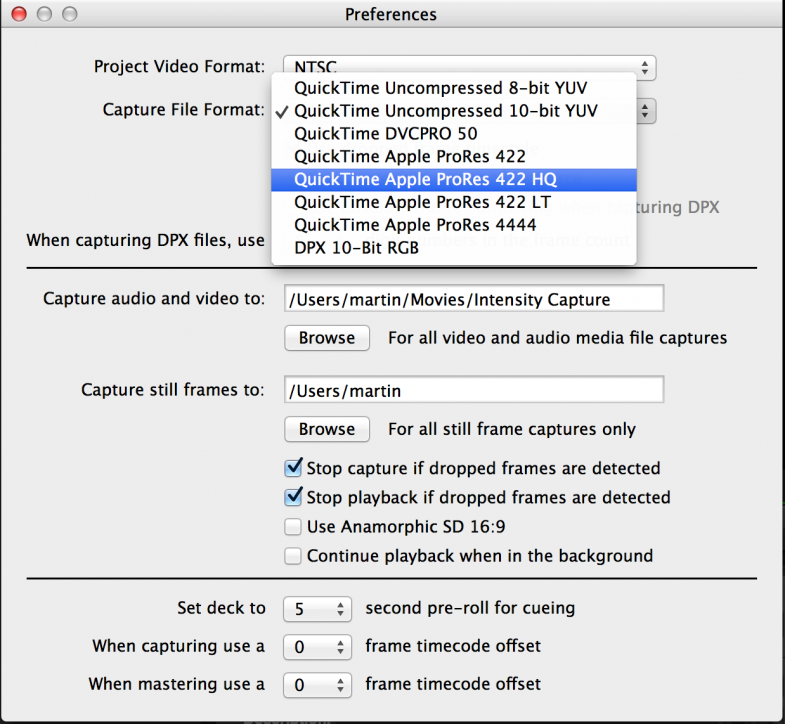Click the Capture File Format dropdown arrows
This screenshot has width=785, height=724.
[x=645, y=111]
